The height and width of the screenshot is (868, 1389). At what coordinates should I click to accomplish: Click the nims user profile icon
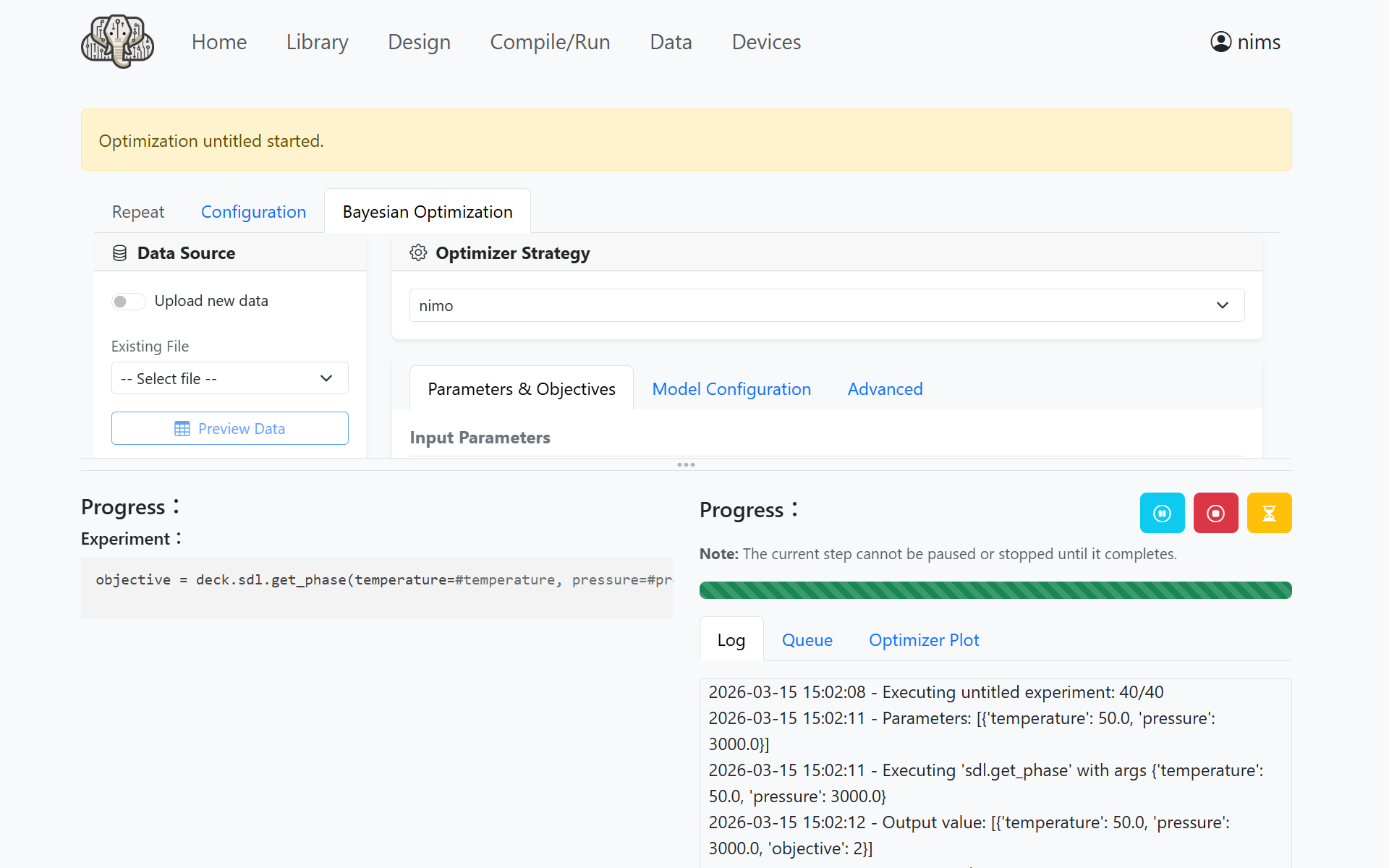pos(1220,42)
